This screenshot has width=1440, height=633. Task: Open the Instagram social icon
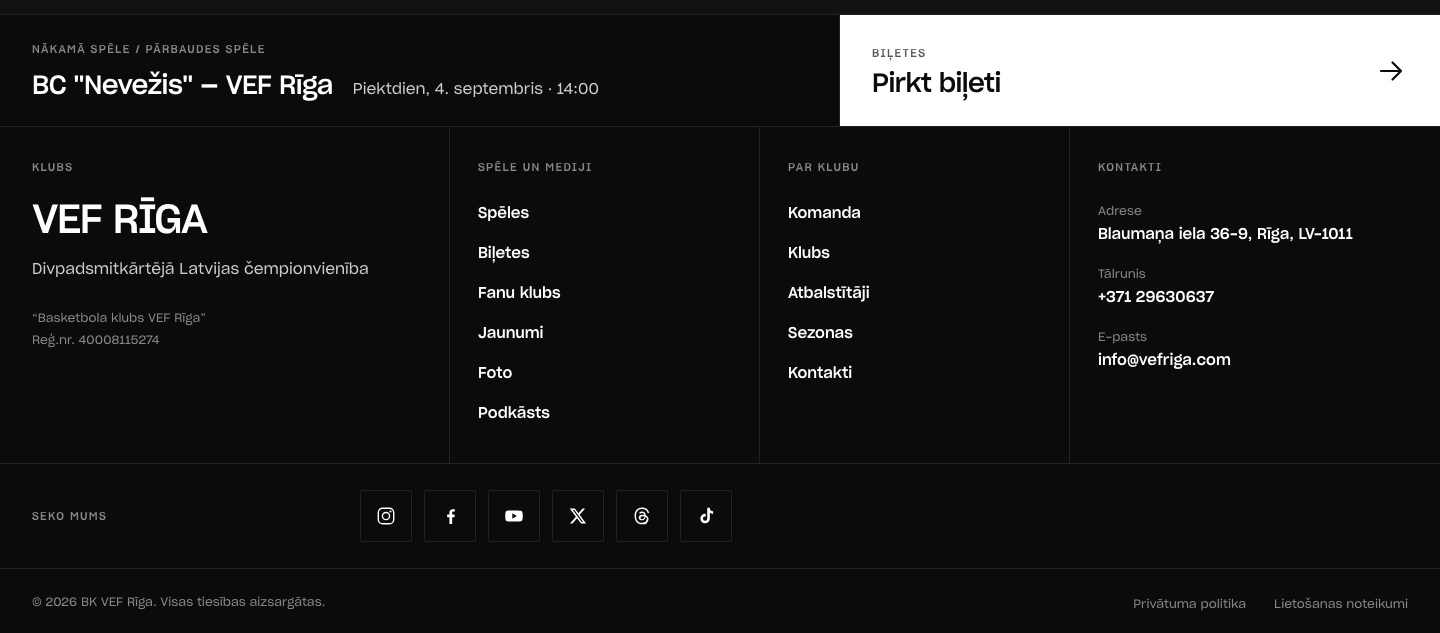click(386, 516)
